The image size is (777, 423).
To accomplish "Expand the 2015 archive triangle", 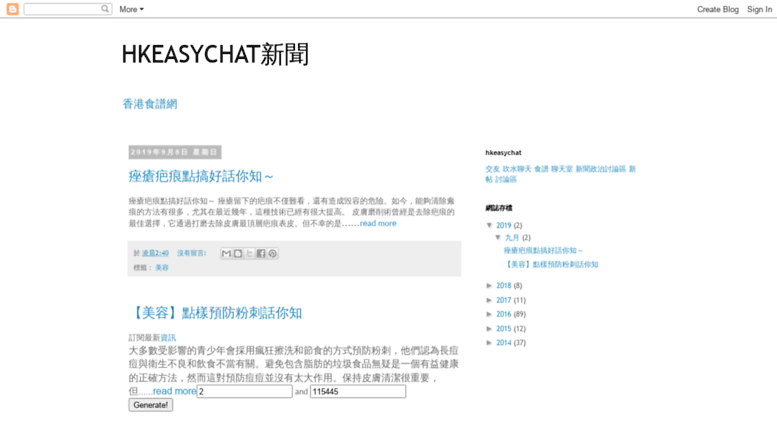I will click(489, 328).
